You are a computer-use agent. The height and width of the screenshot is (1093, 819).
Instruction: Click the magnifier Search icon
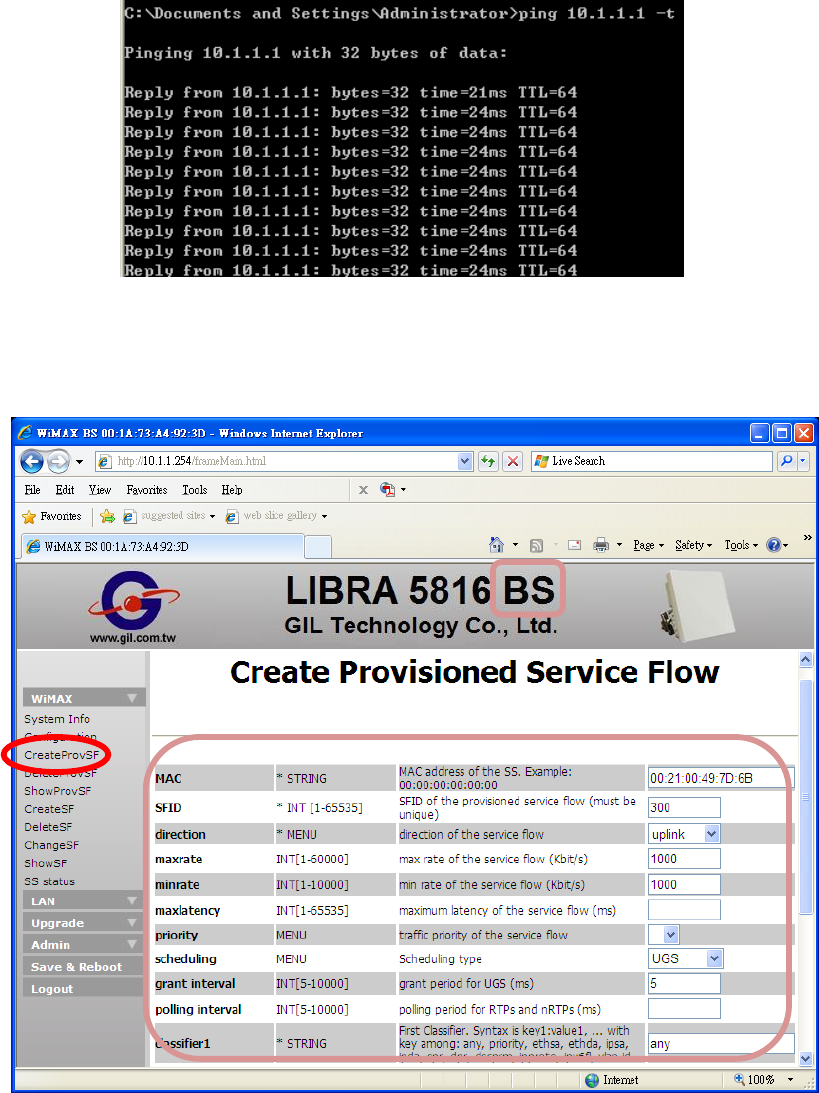(x=786, y=461)
